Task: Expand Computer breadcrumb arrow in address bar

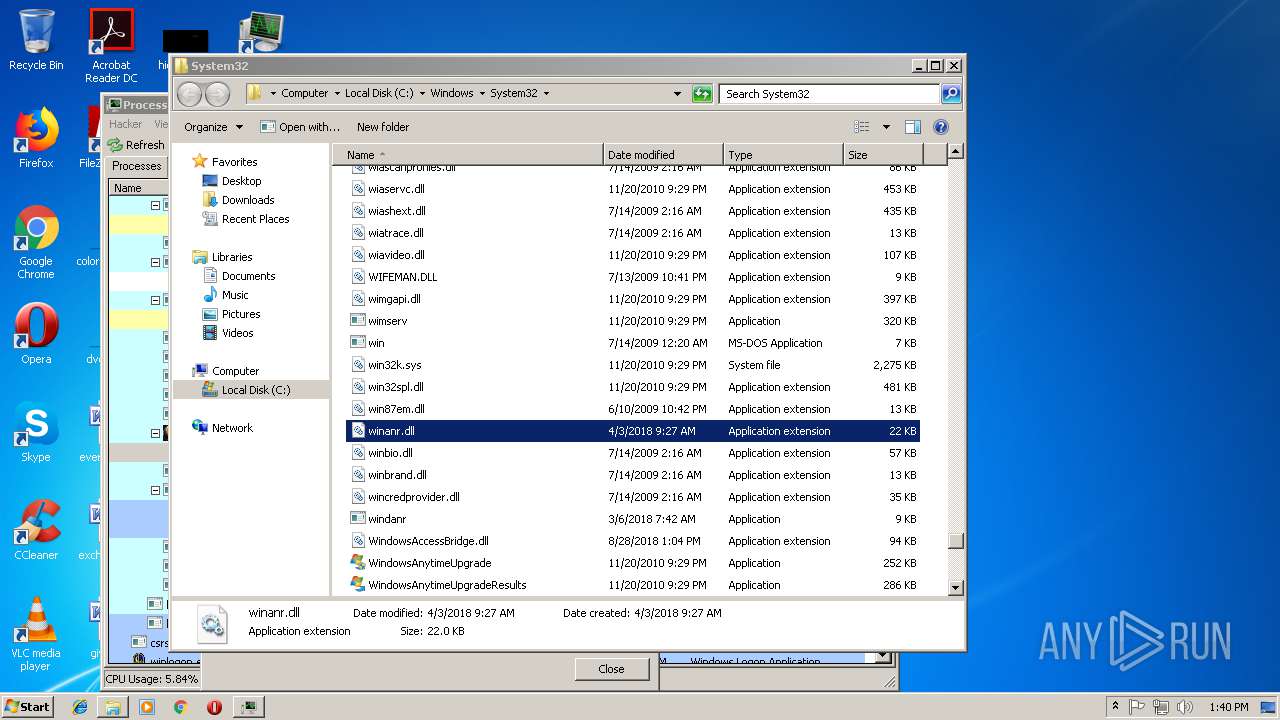Action: (x=336, y=94)
